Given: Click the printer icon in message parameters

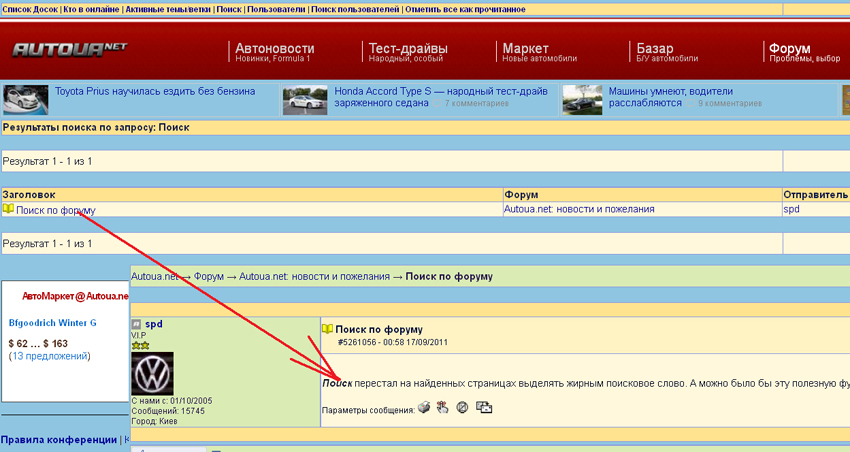Looking at the screenshot, I should point(424,408).
